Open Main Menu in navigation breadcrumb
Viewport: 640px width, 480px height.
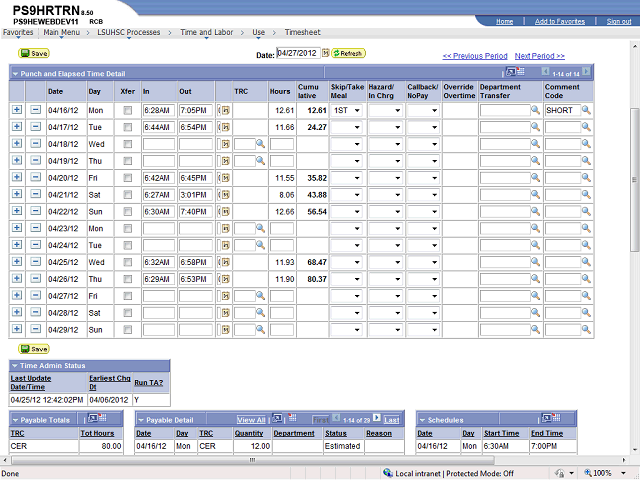(x=62, y=32)
